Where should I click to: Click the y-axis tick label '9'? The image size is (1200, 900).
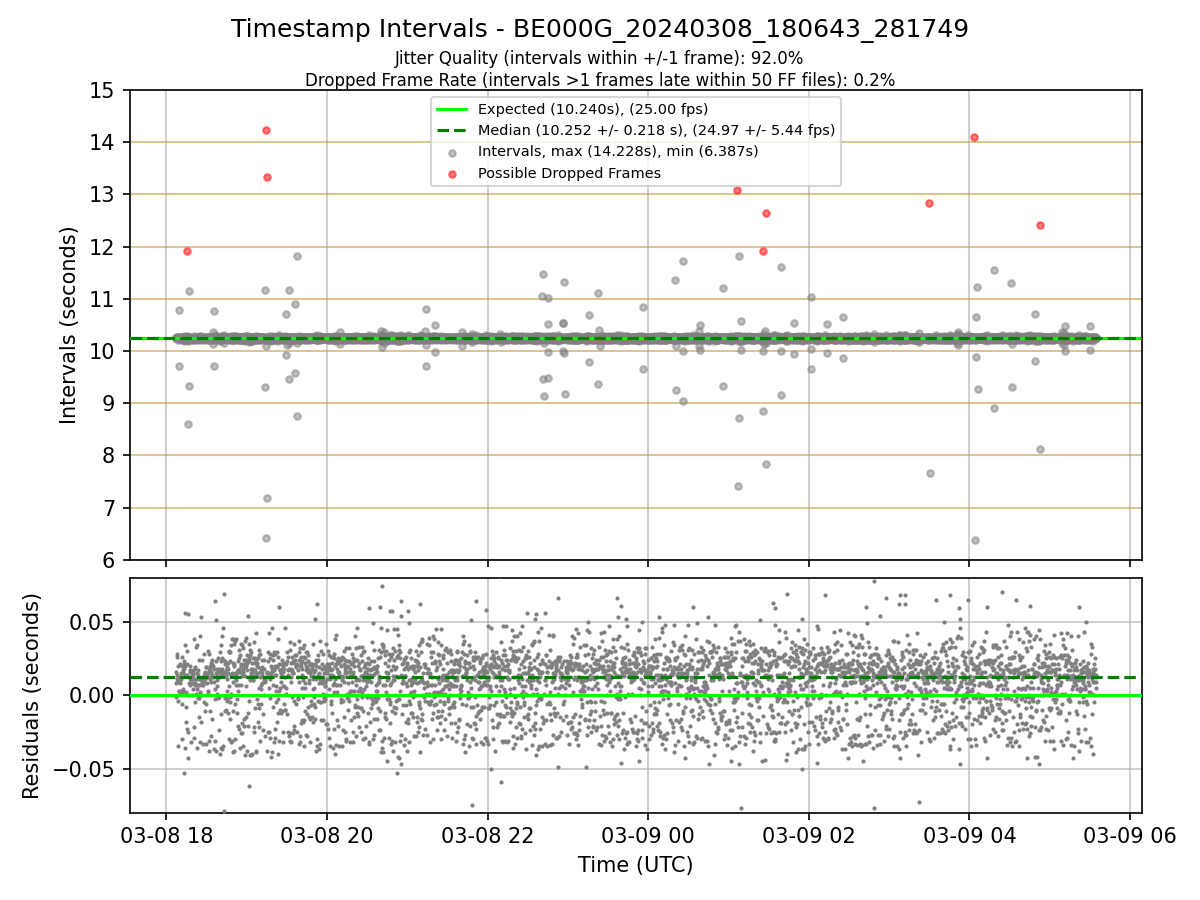point(109,403)
